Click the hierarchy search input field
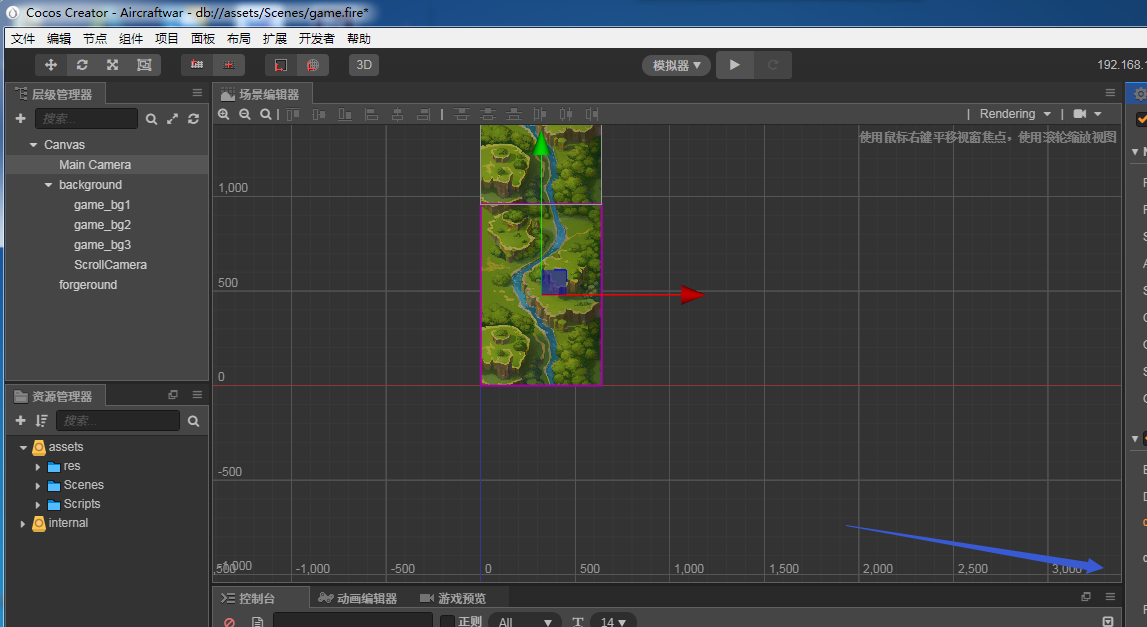This screenshot has height=627, width=1147. pos(86,119)
